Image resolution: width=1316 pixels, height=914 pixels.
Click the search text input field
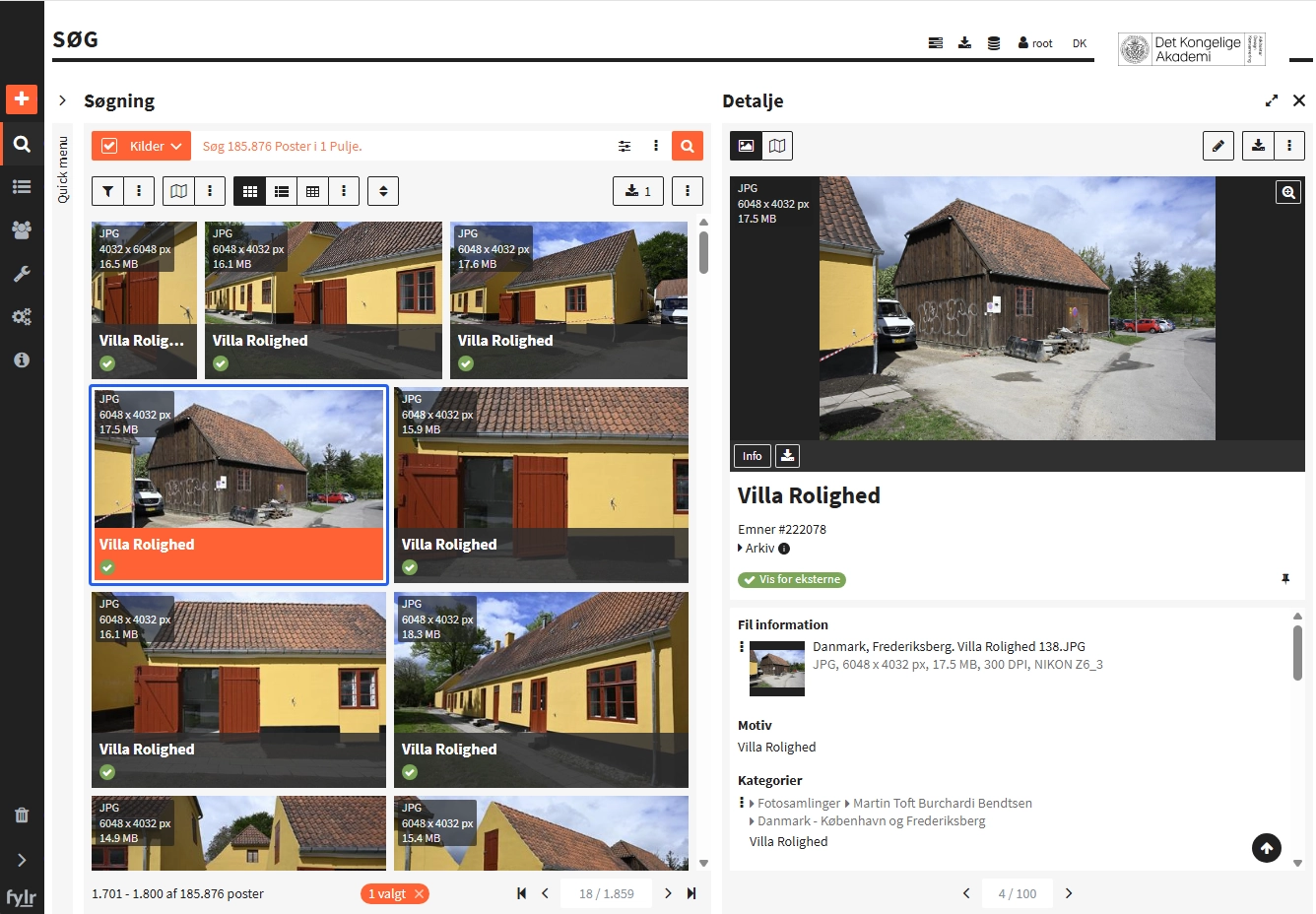pyautogui.click(x=401, y=146)
